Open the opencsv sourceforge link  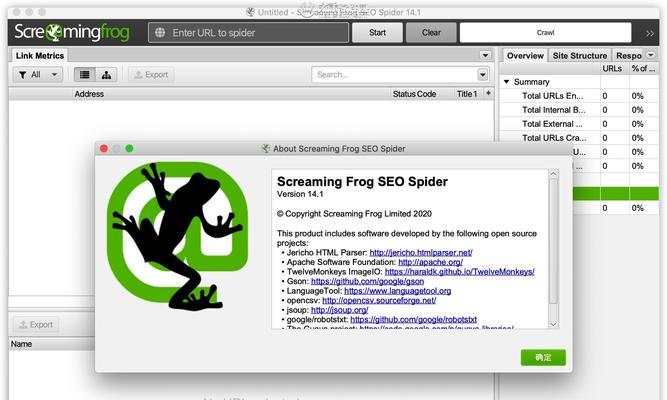379,300
